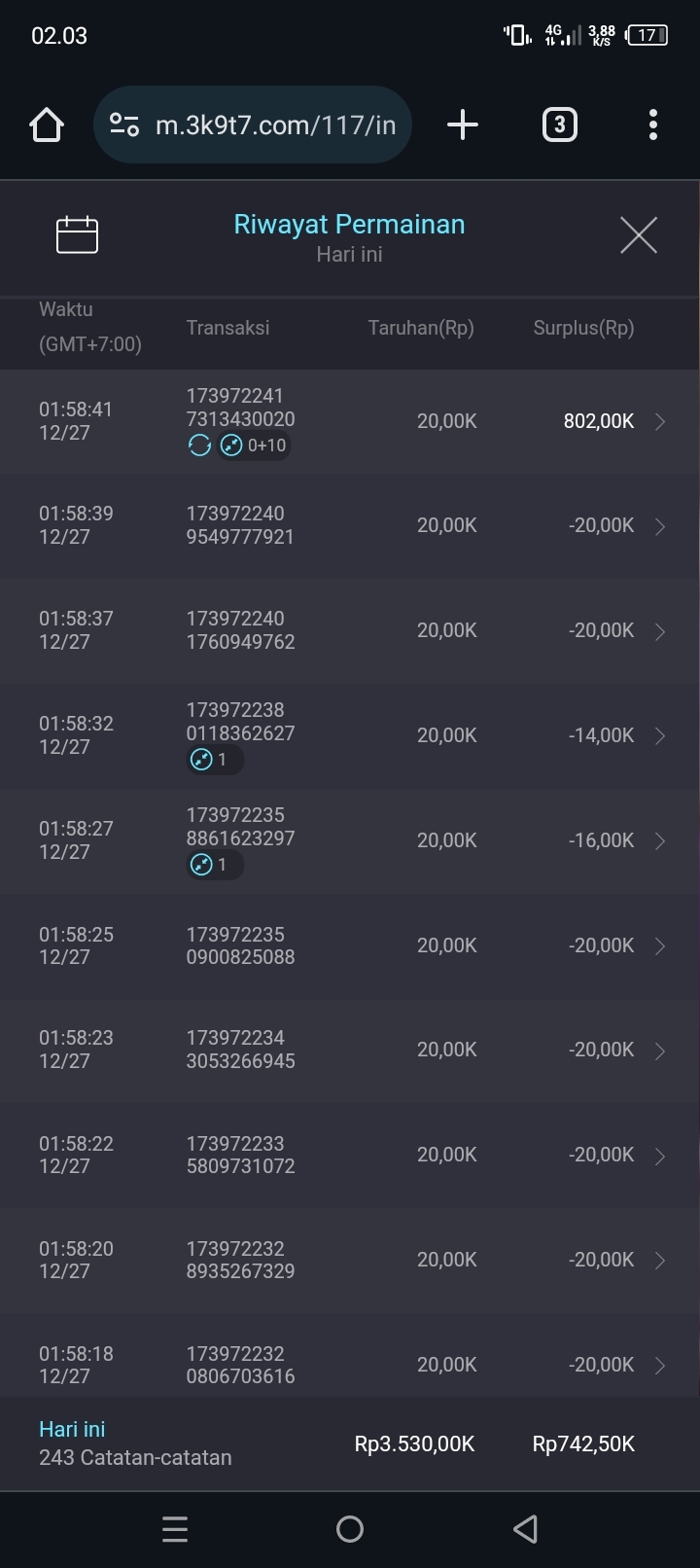Tap the browser home icon
700x1568 pixels.
(x=47, y=125)
